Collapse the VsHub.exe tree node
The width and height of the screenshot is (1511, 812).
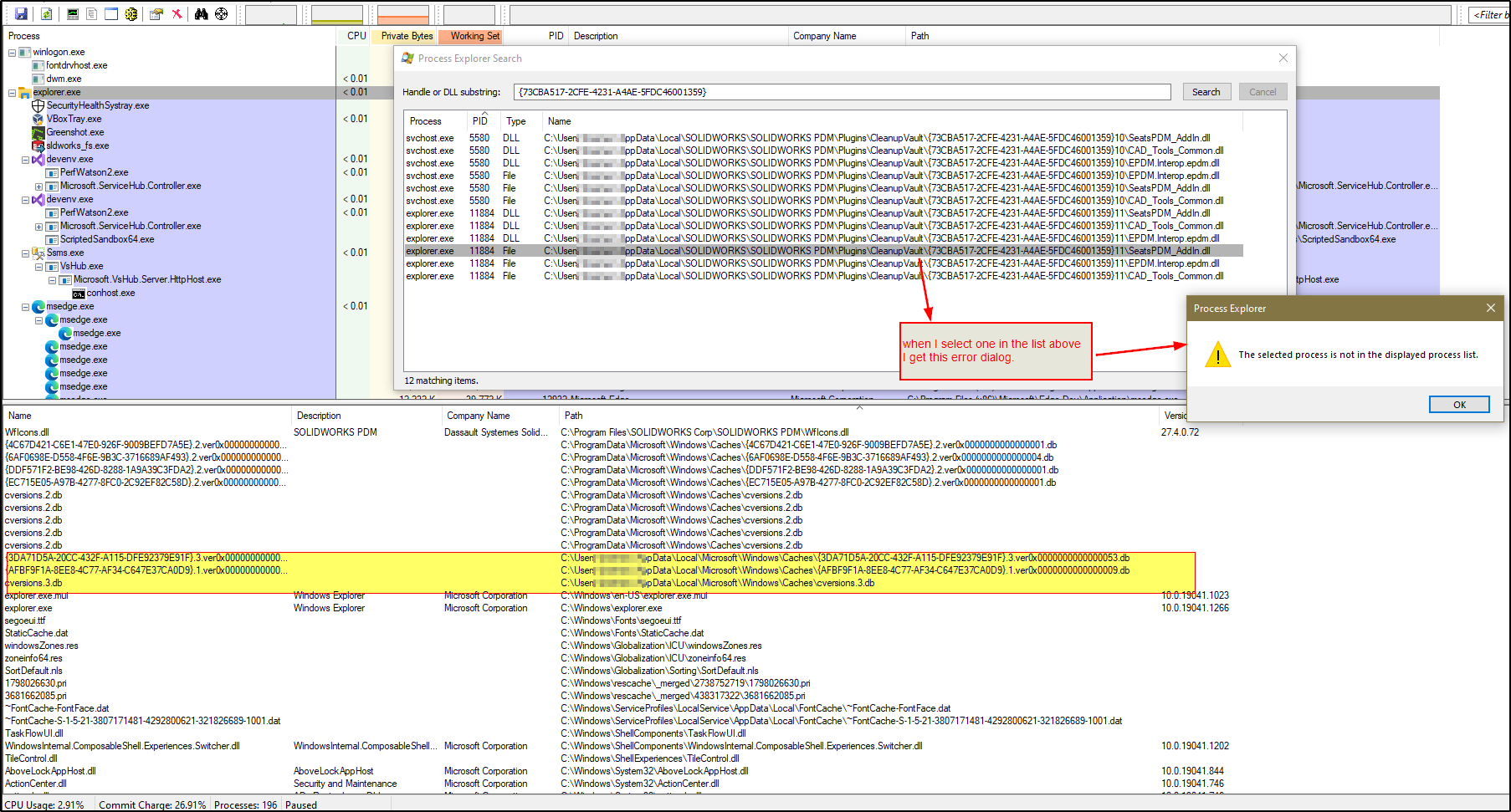(x=38, y=267)
